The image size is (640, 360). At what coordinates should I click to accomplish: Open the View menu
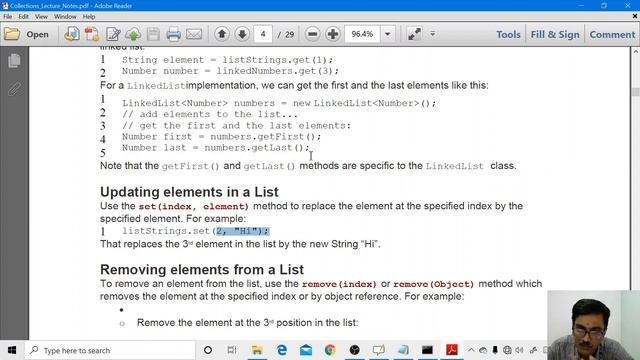(x=41, y=17)
